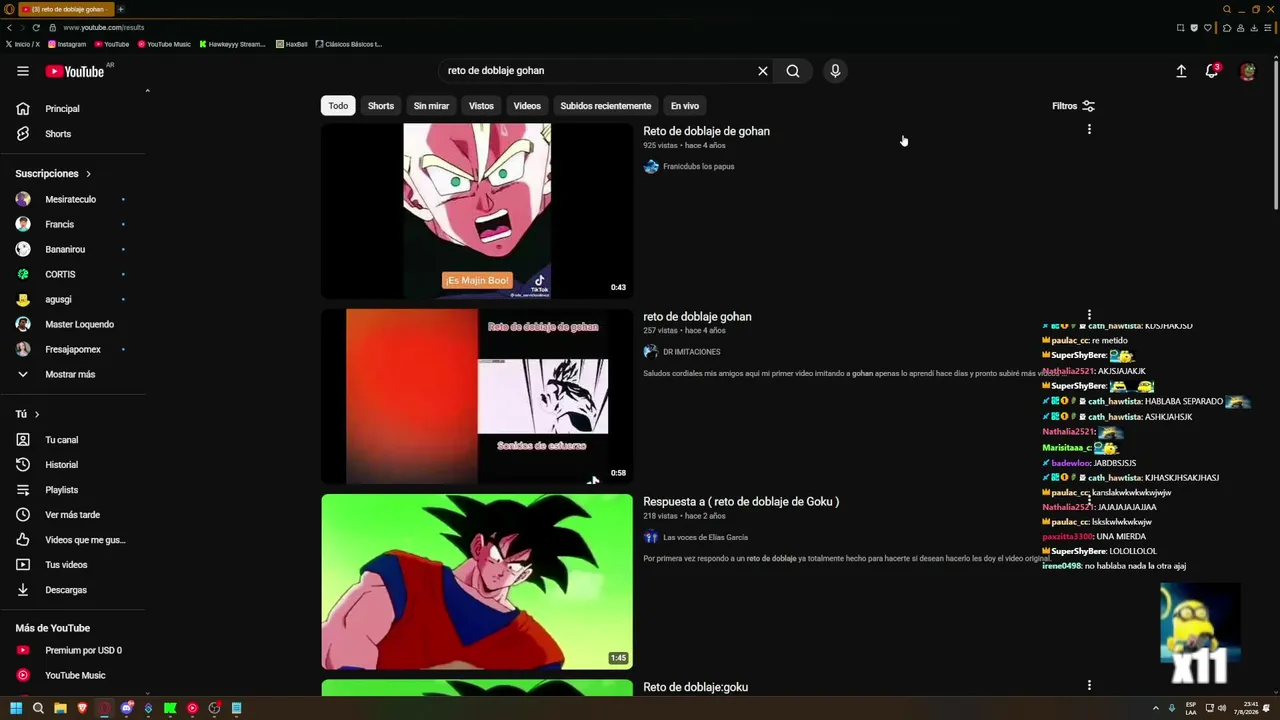This screenshot has width=1280, height=720.
Task: Open the Master Loquendo subscription channel
Action: tap(75, 324)
